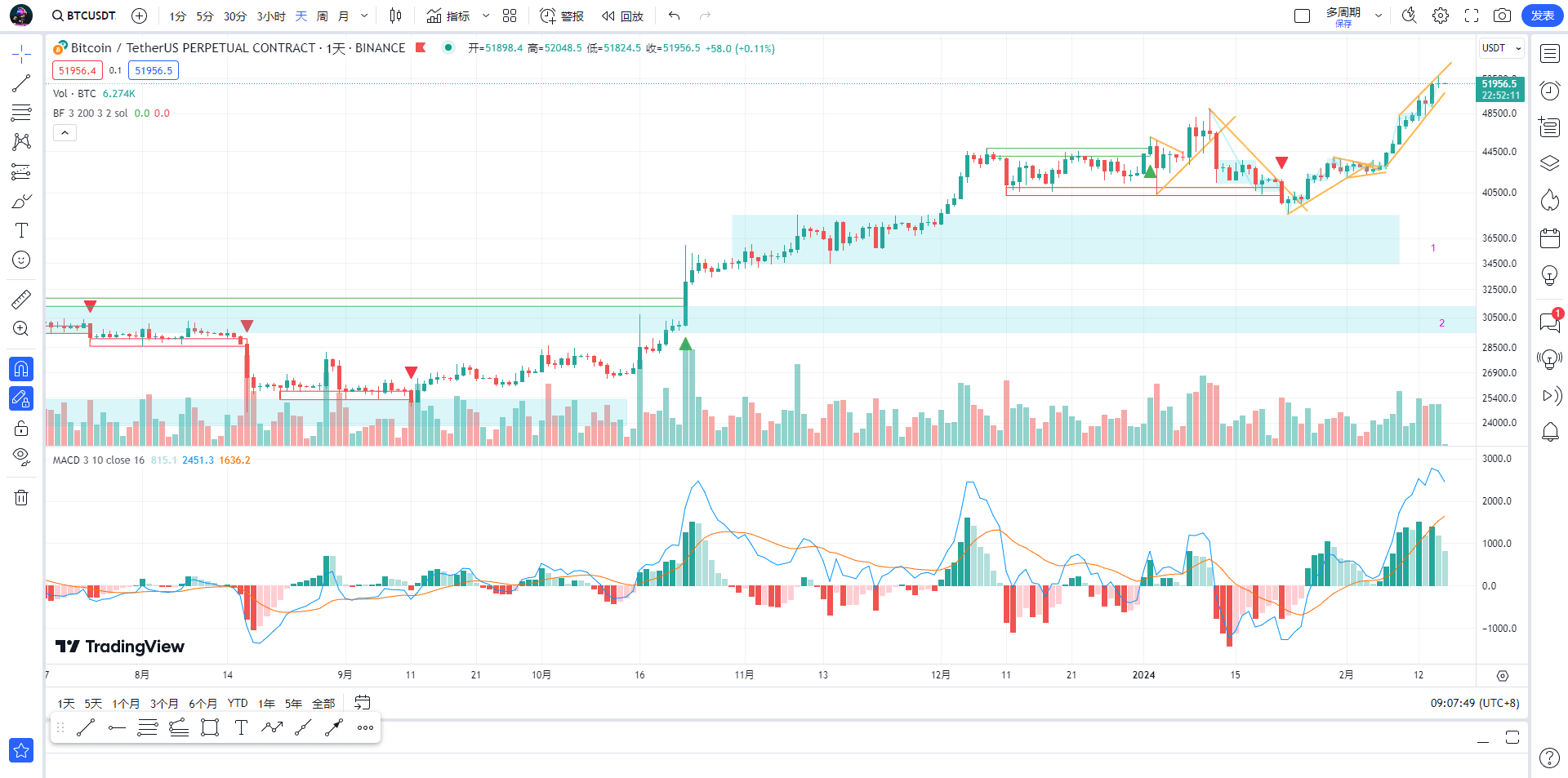Open timezone 09:07:49 (UTC+8) menu
1568x778 pixels.
coord(1474,703)
